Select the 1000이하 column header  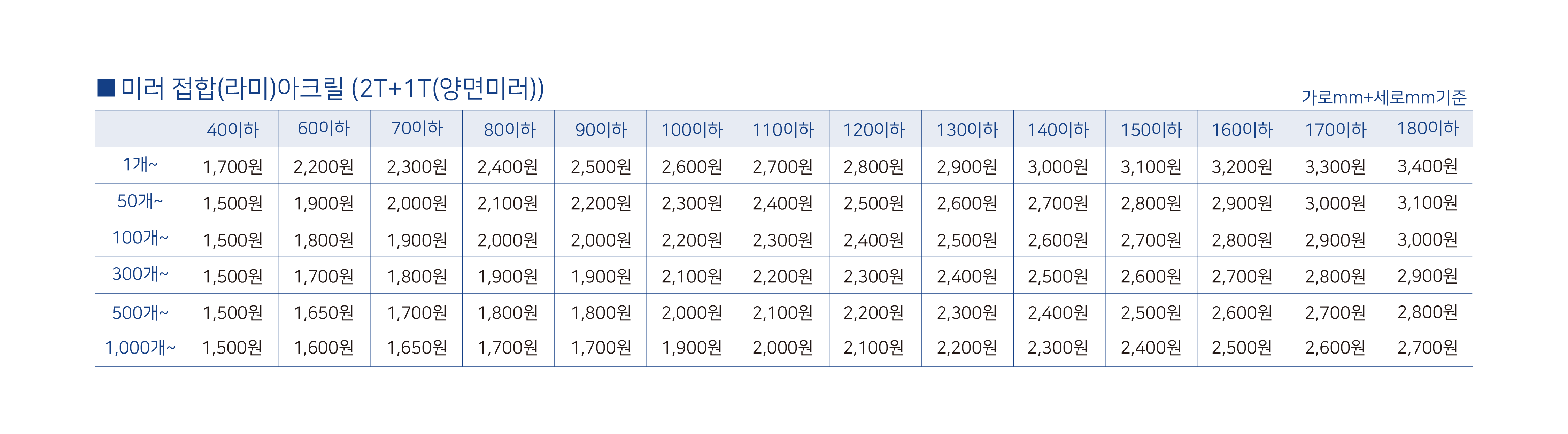pyautogui.click(x=692, y=129)
